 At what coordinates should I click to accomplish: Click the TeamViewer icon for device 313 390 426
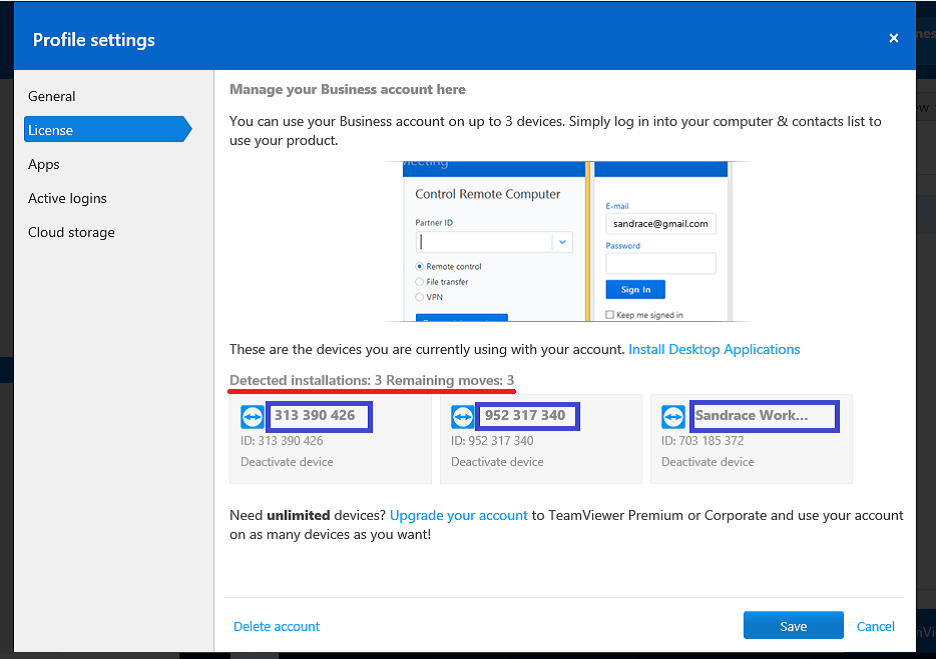(x=252, y=417)
